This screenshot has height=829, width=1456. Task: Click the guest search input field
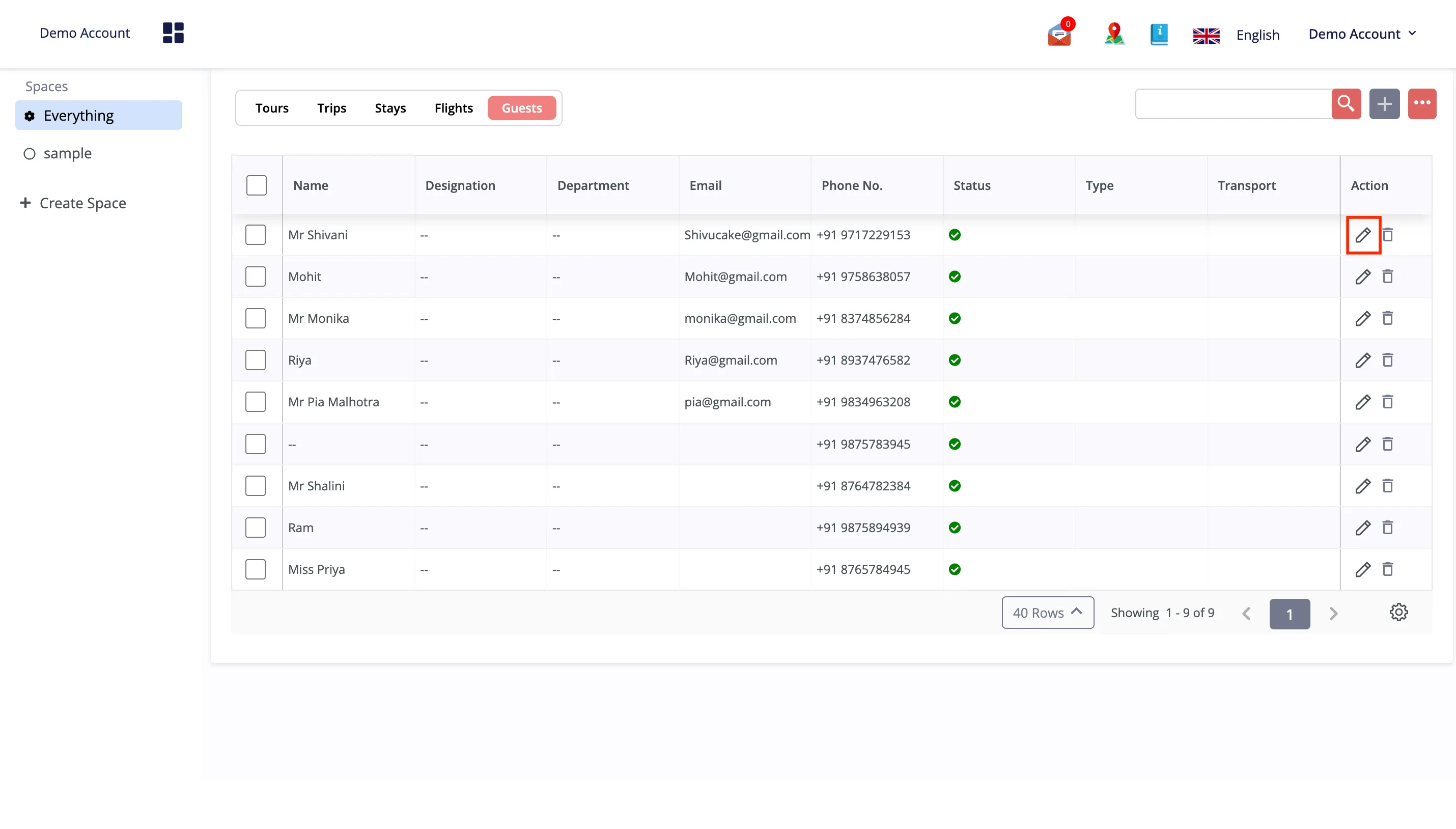click(1234, 104)
